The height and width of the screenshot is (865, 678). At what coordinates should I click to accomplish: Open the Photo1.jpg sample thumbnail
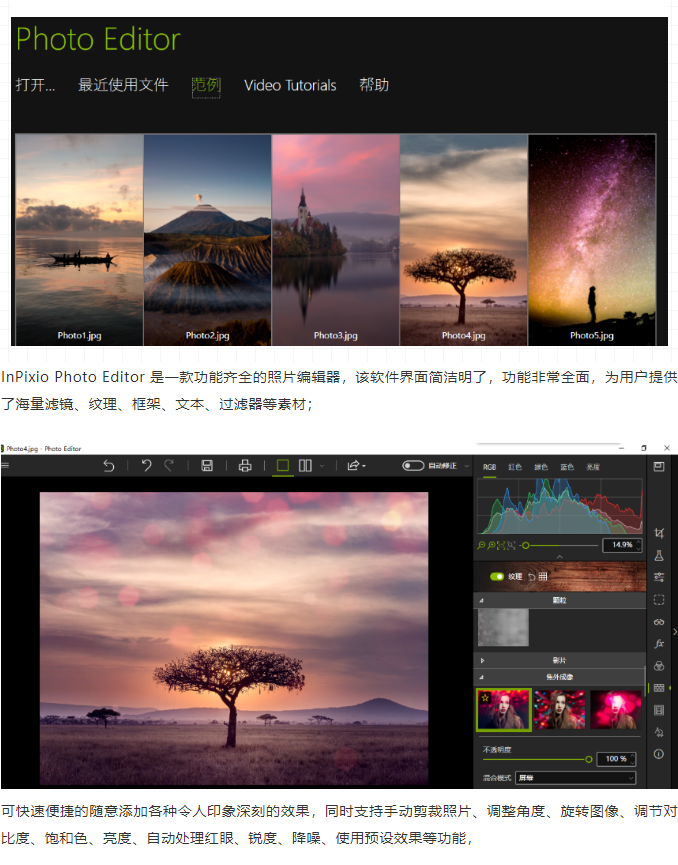79,240
